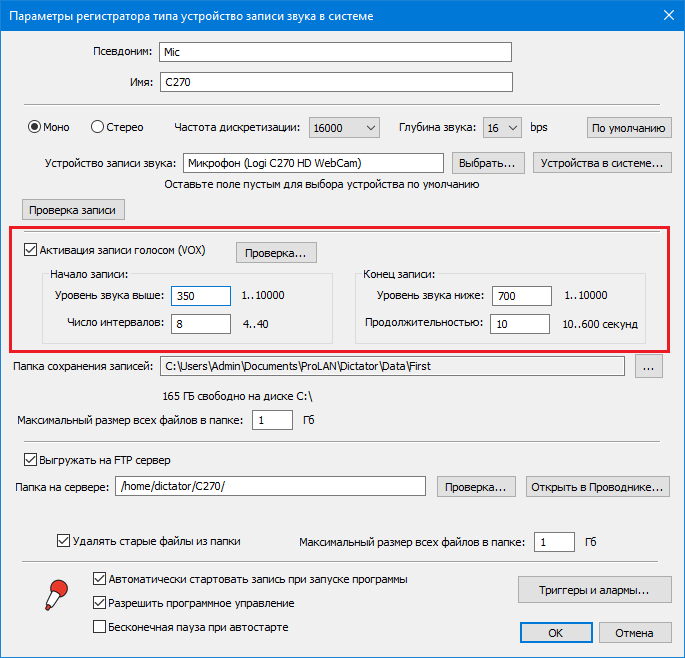The height and width of the screenshot is (658, 685).
Task: Toggle Активация записи голосом (VOX) checkbox
Action: [31, 250]
